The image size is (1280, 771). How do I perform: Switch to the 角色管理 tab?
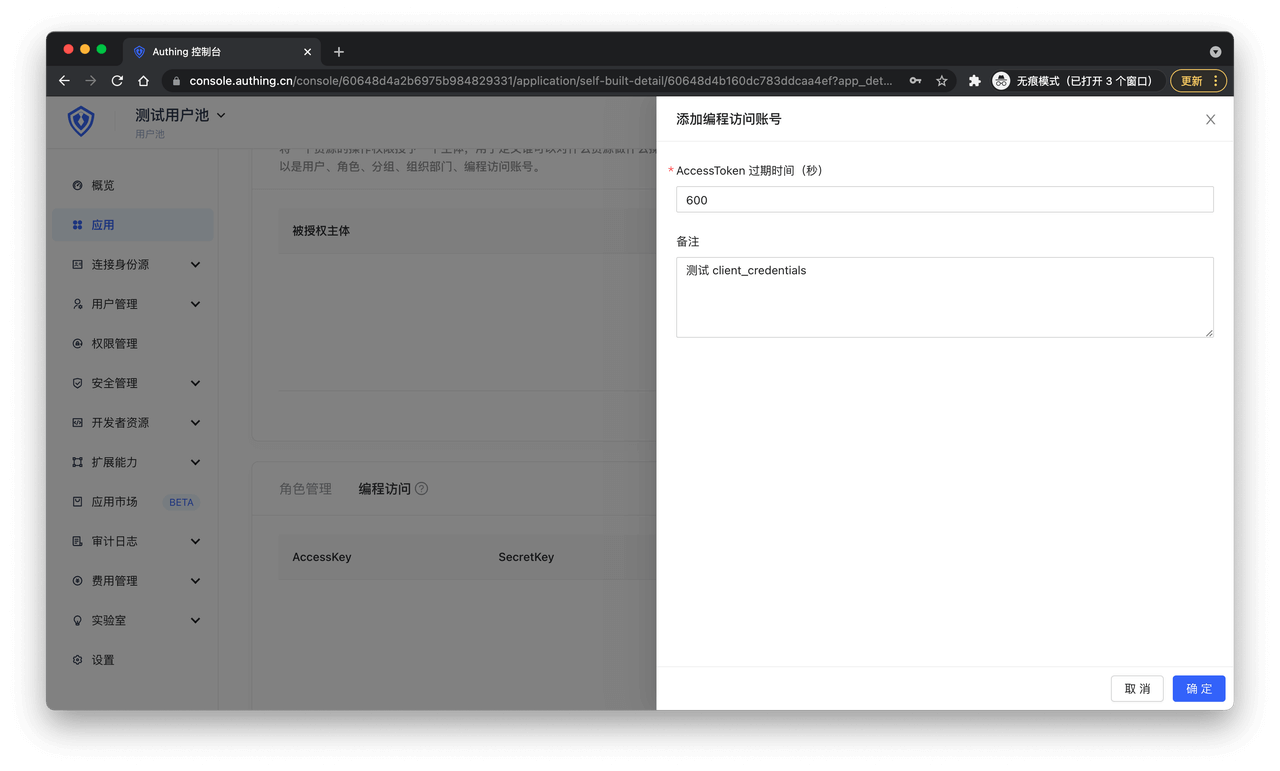point(305,489)
